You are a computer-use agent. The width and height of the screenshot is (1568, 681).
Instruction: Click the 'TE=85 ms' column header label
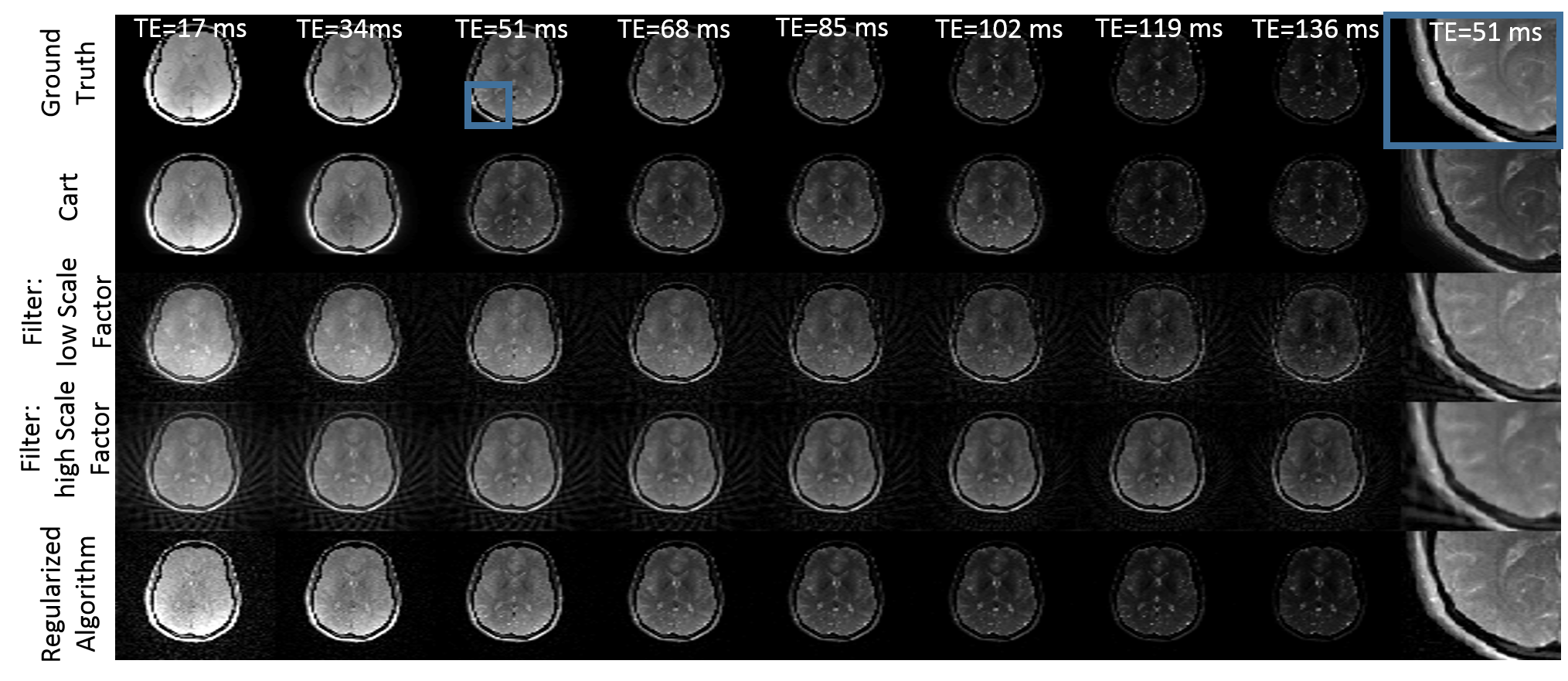point(832,29)
